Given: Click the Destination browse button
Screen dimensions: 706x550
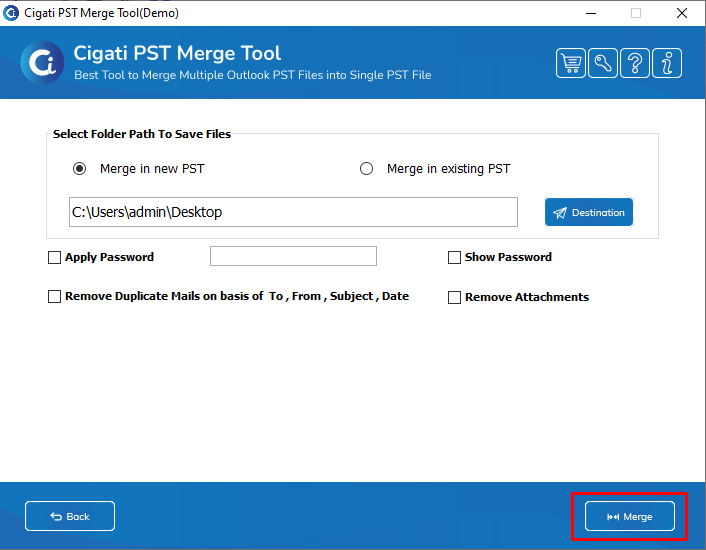Looking at the screenshot, I should [588, 212].
